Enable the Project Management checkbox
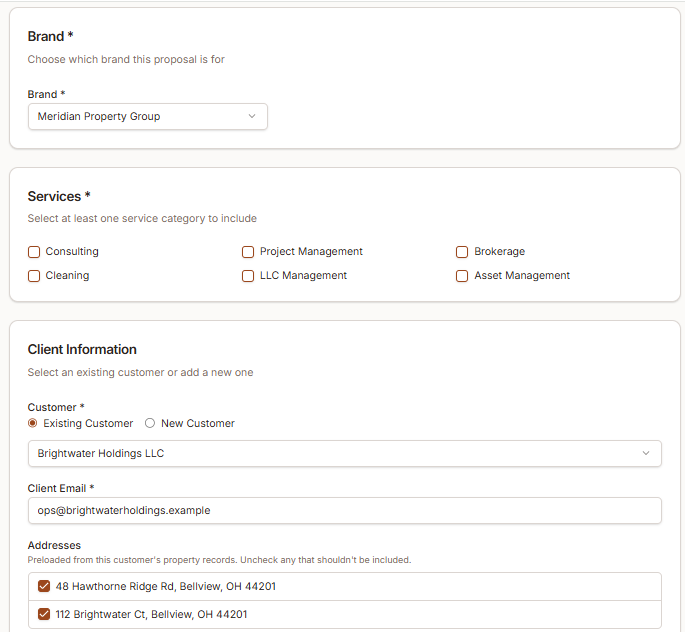This screenshot has width=685, height=632. click(x=248, y=252)
